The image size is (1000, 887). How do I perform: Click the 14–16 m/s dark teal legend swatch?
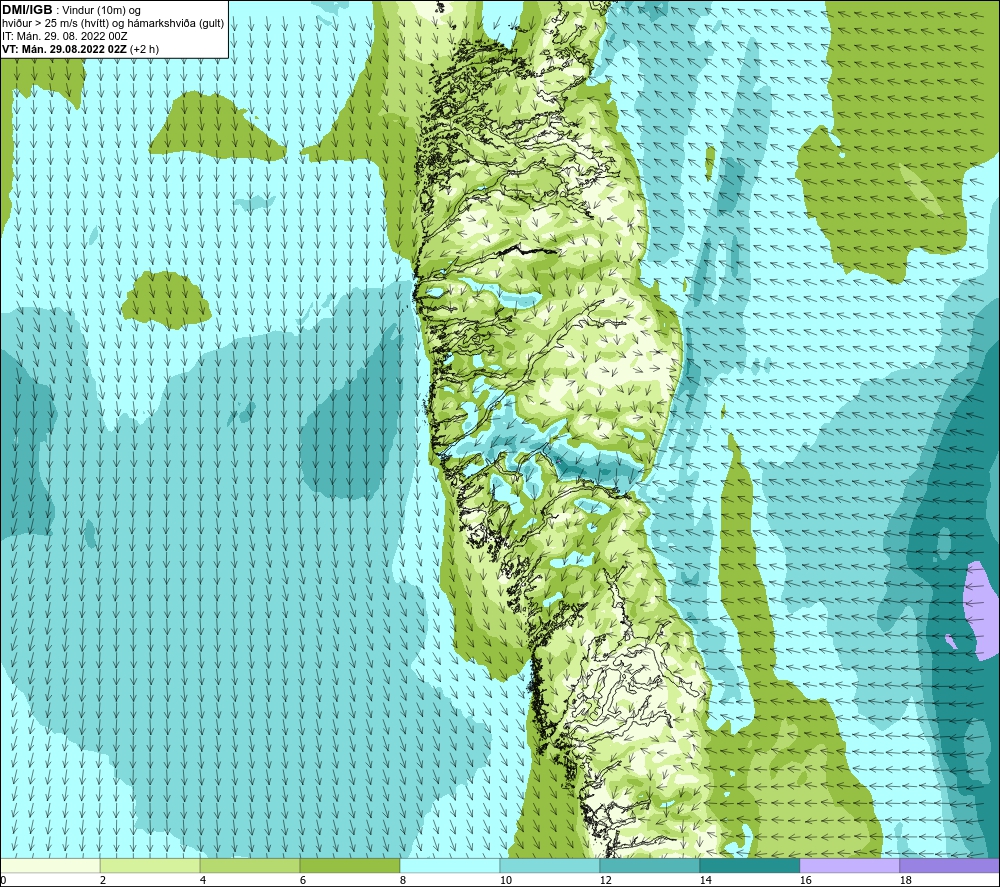click(749, 865)
